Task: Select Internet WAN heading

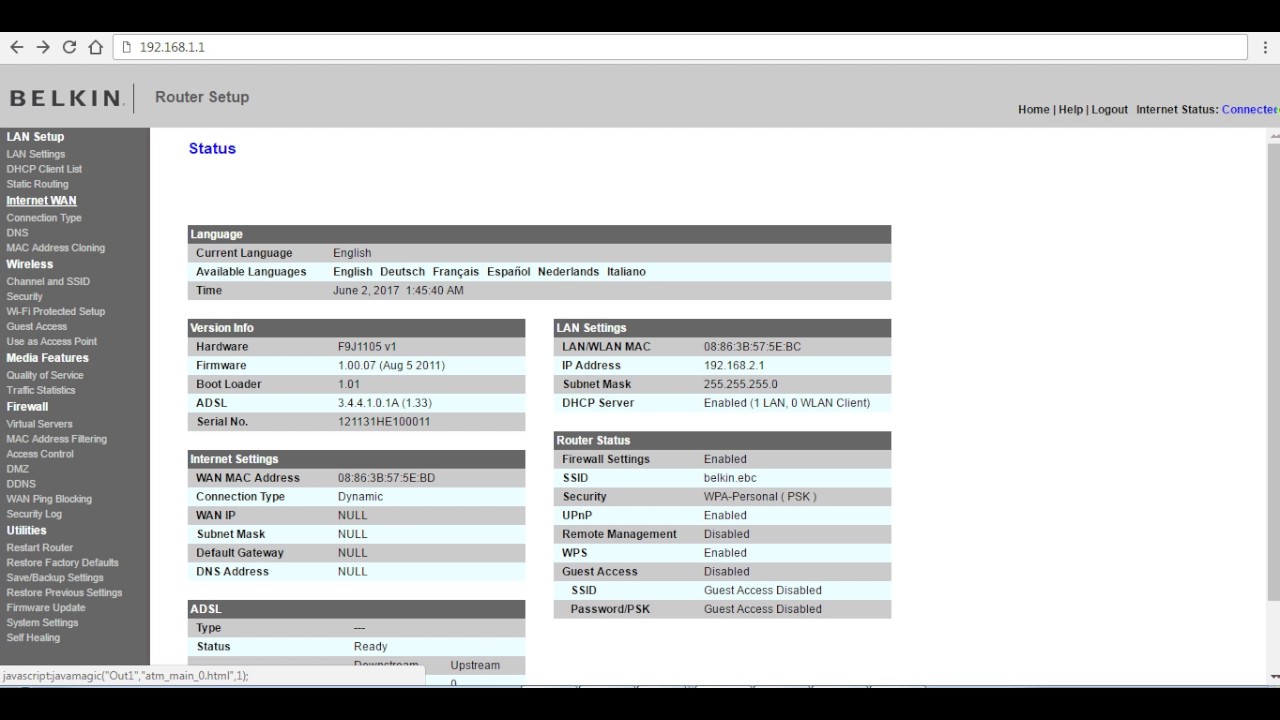Action: pyautogui.click(x=41, y=201)
